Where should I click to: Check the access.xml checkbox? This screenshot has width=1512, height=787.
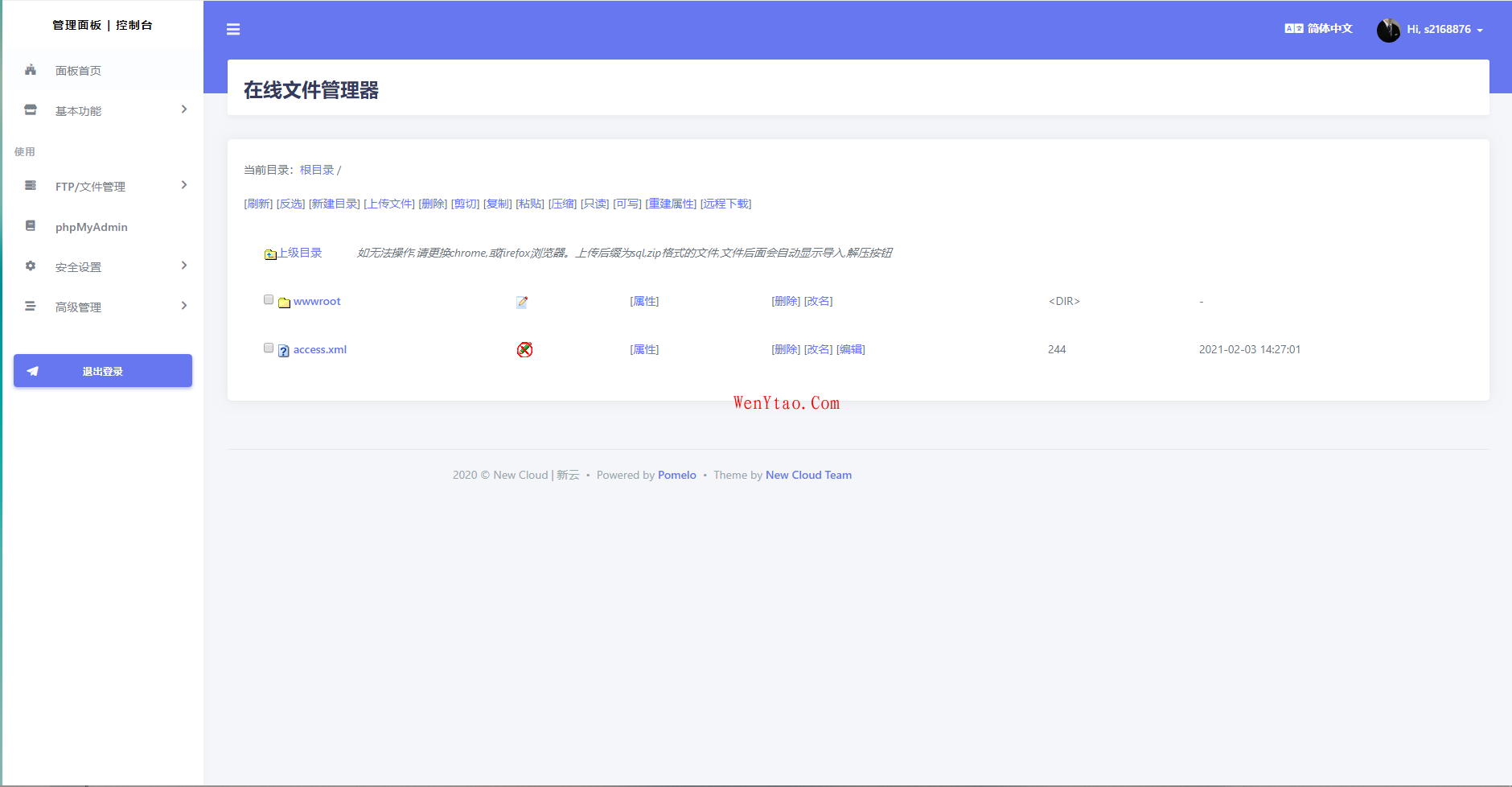[269, 348]
